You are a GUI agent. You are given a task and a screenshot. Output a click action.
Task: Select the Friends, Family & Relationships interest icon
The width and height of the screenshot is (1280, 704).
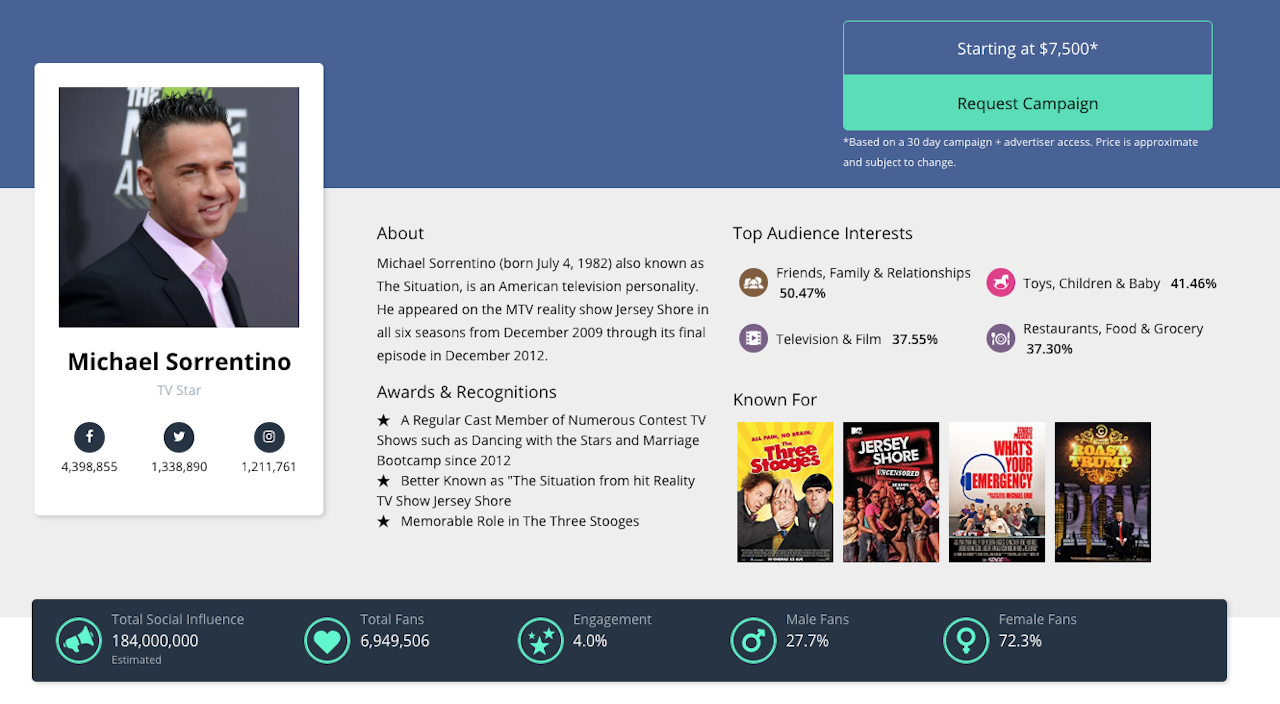tap(753, 283)
